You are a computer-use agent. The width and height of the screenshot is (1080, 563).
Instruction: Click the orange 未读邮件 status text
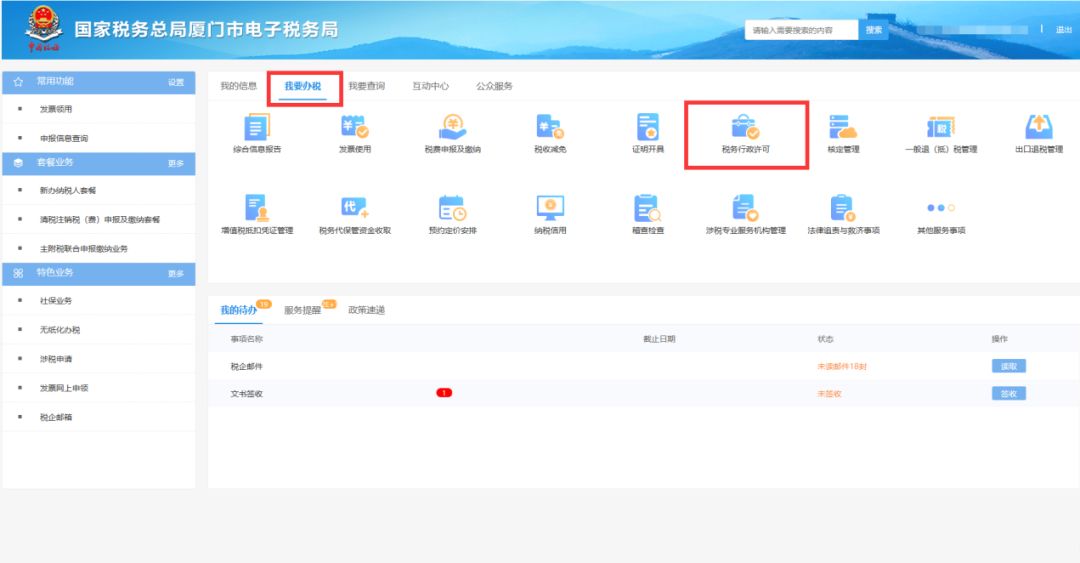click(x=842, y=367)
